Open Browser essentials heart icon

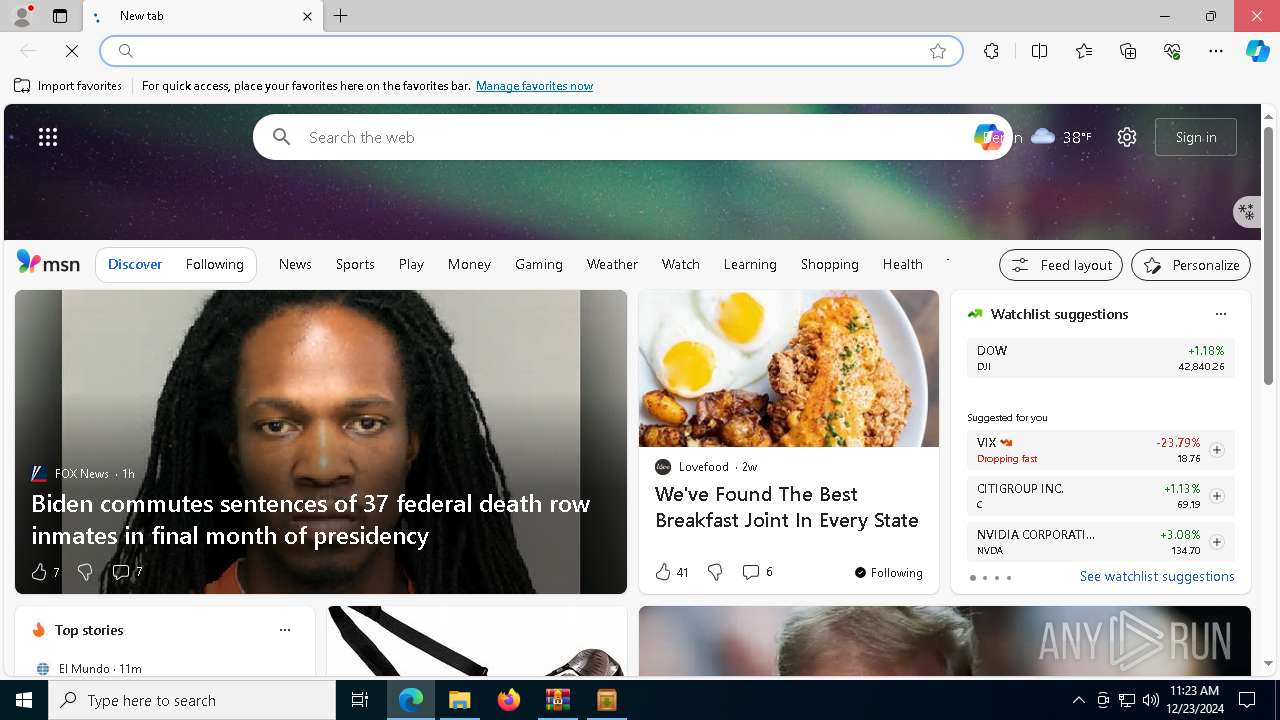pyautogui.click(x=1172, y=51)
